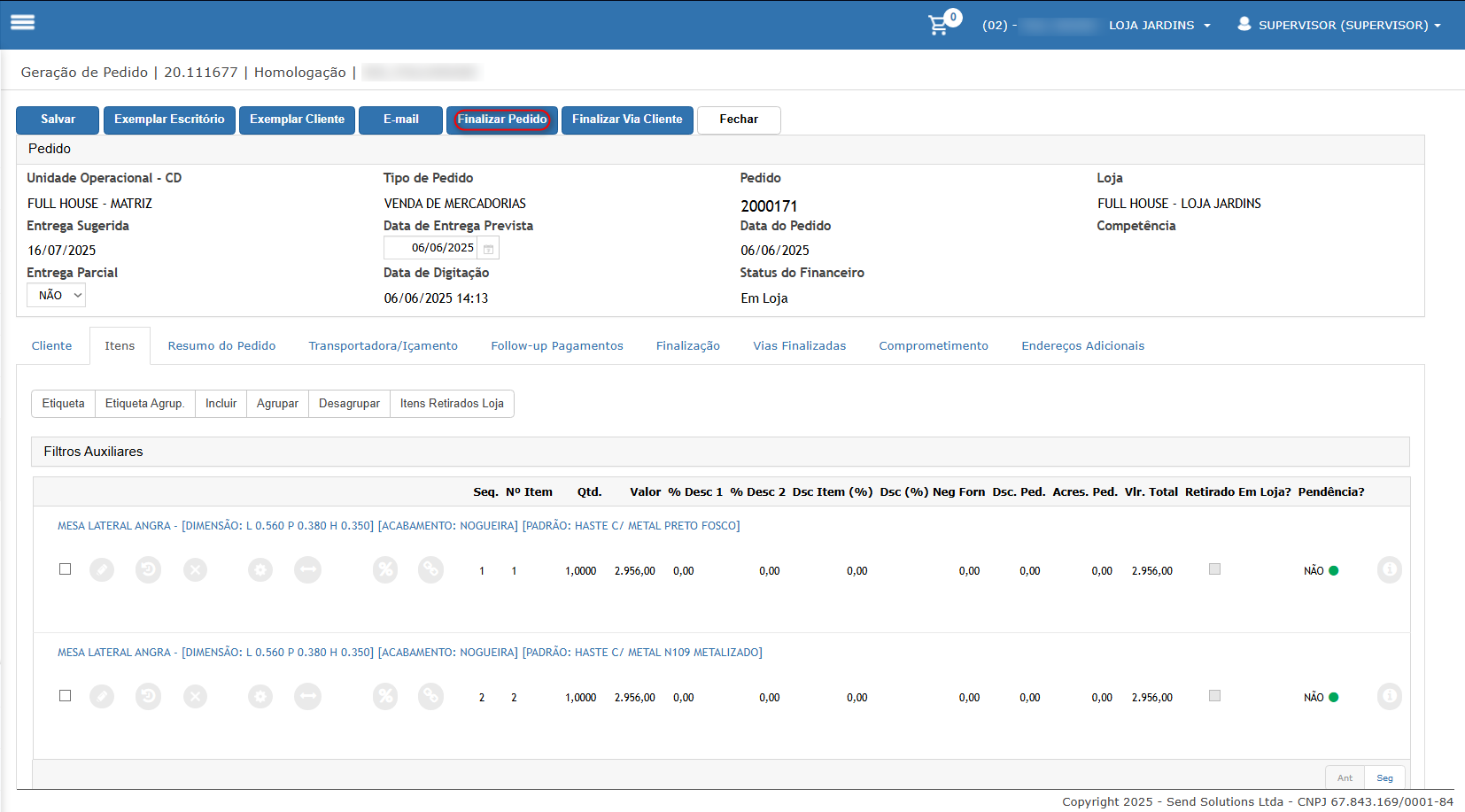The height and width of the screenshot is (812, 1465).
Task: Click the info icon for item seq 1
Action: [1390, 569]
